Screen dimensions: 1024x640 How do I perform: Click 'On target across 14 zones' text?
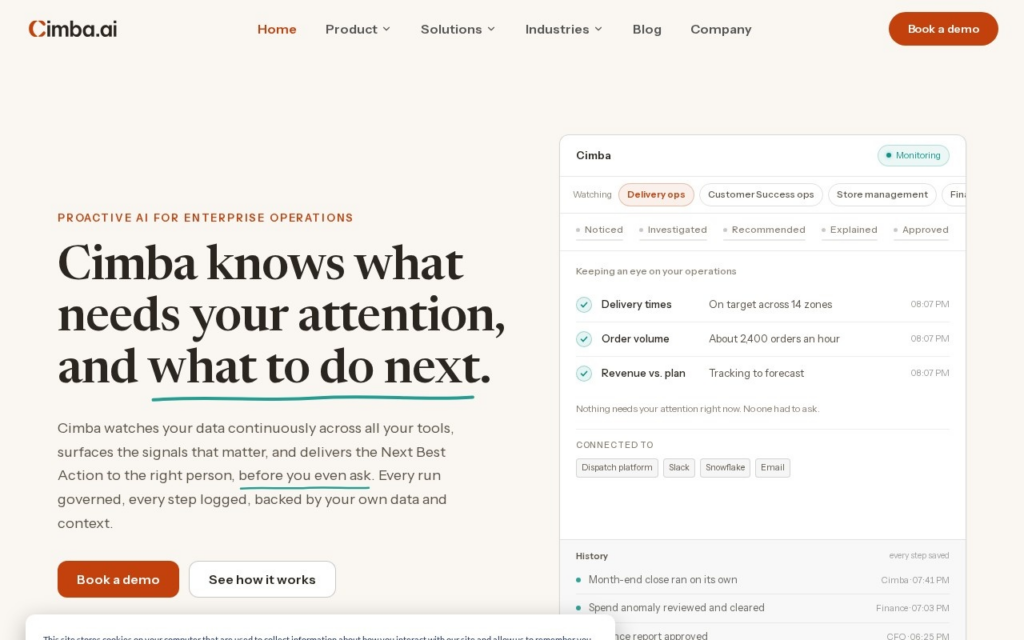pos(770,304)
